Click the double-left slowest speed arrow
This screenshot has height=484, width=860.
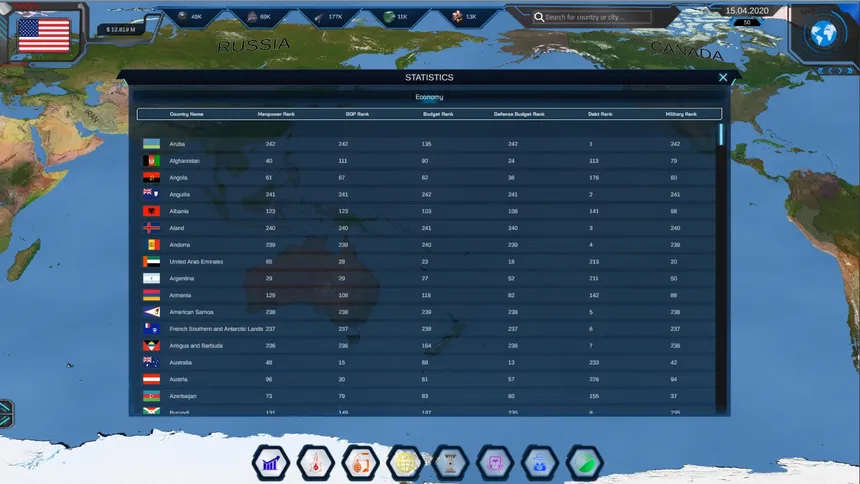tap(821, 71)
